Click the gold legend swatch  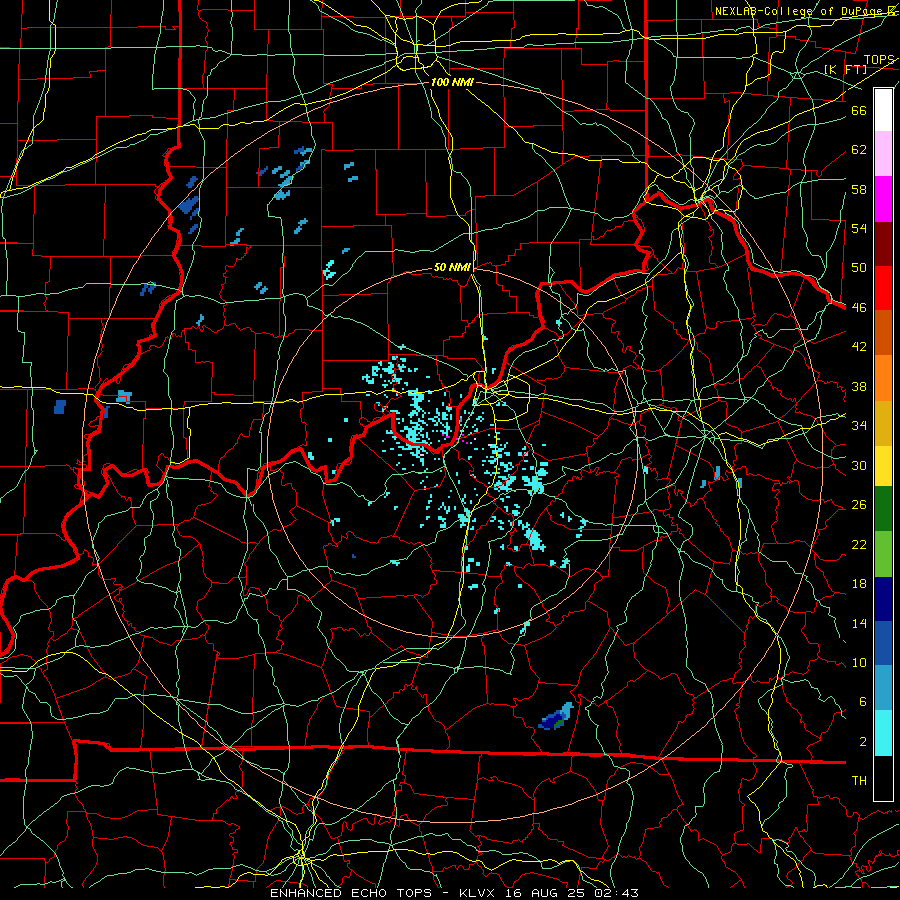click(883, 423)
